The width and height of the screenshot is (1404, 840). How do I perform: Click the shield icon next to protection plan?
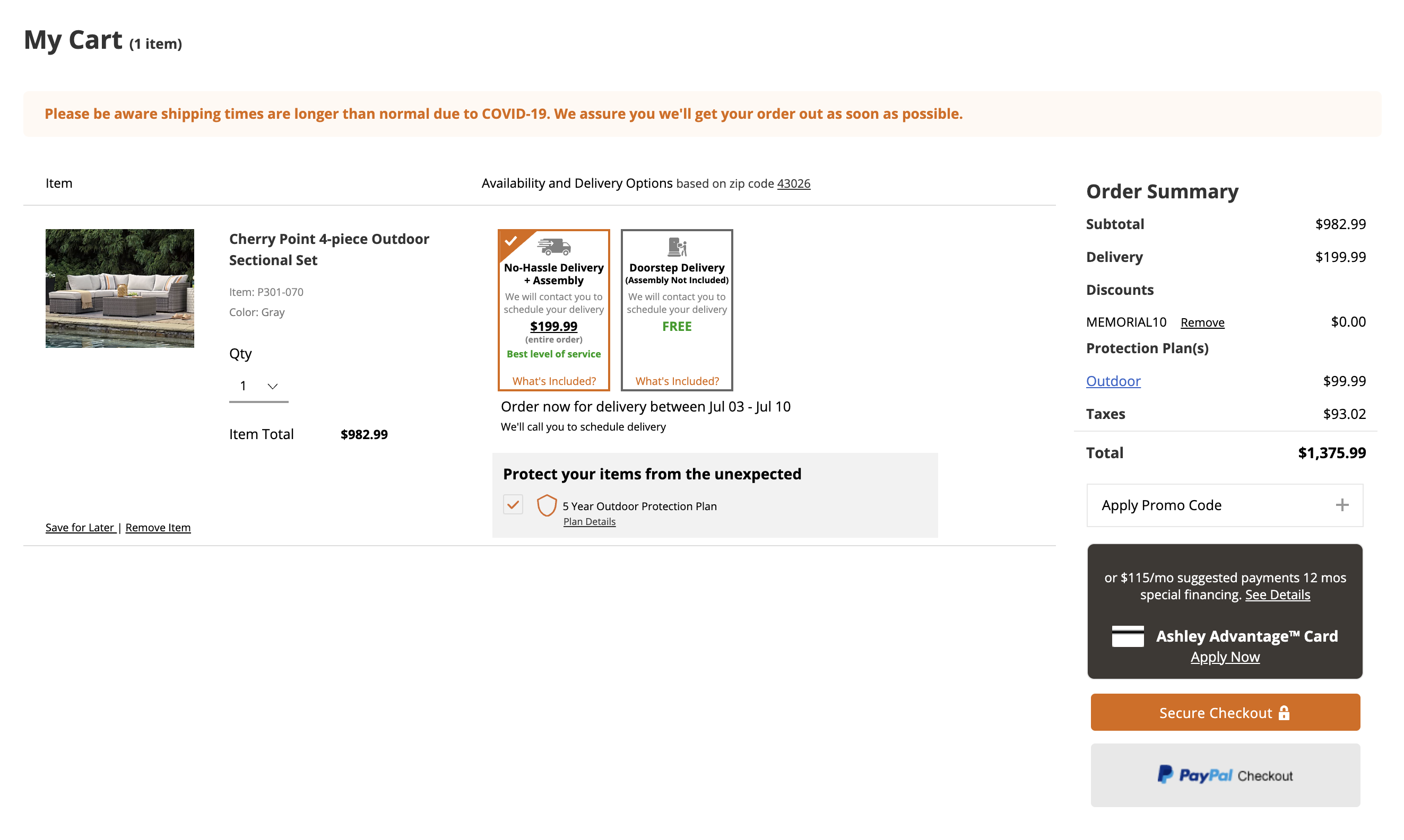[x=547, y=505]
